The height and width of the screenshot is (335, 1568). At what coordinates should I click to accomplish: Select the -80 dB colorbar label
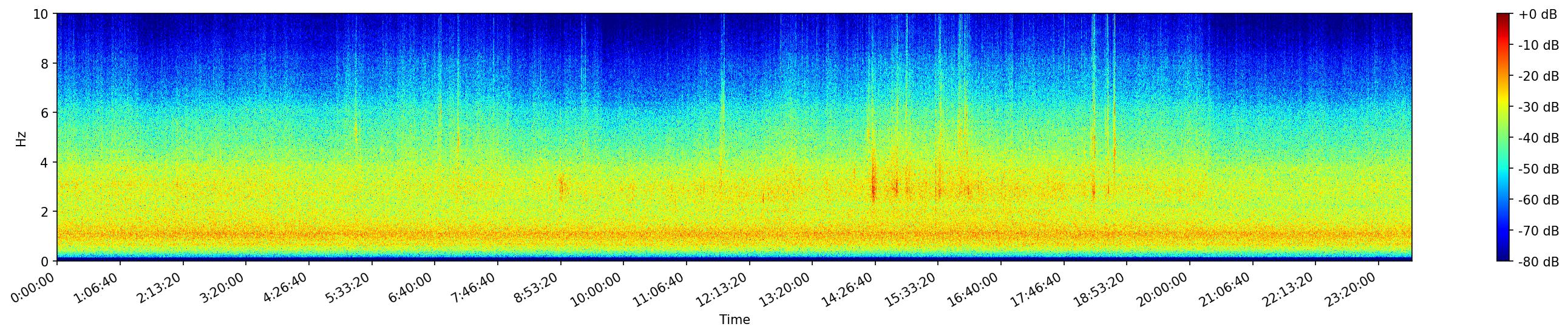(x=1538, y=262)
